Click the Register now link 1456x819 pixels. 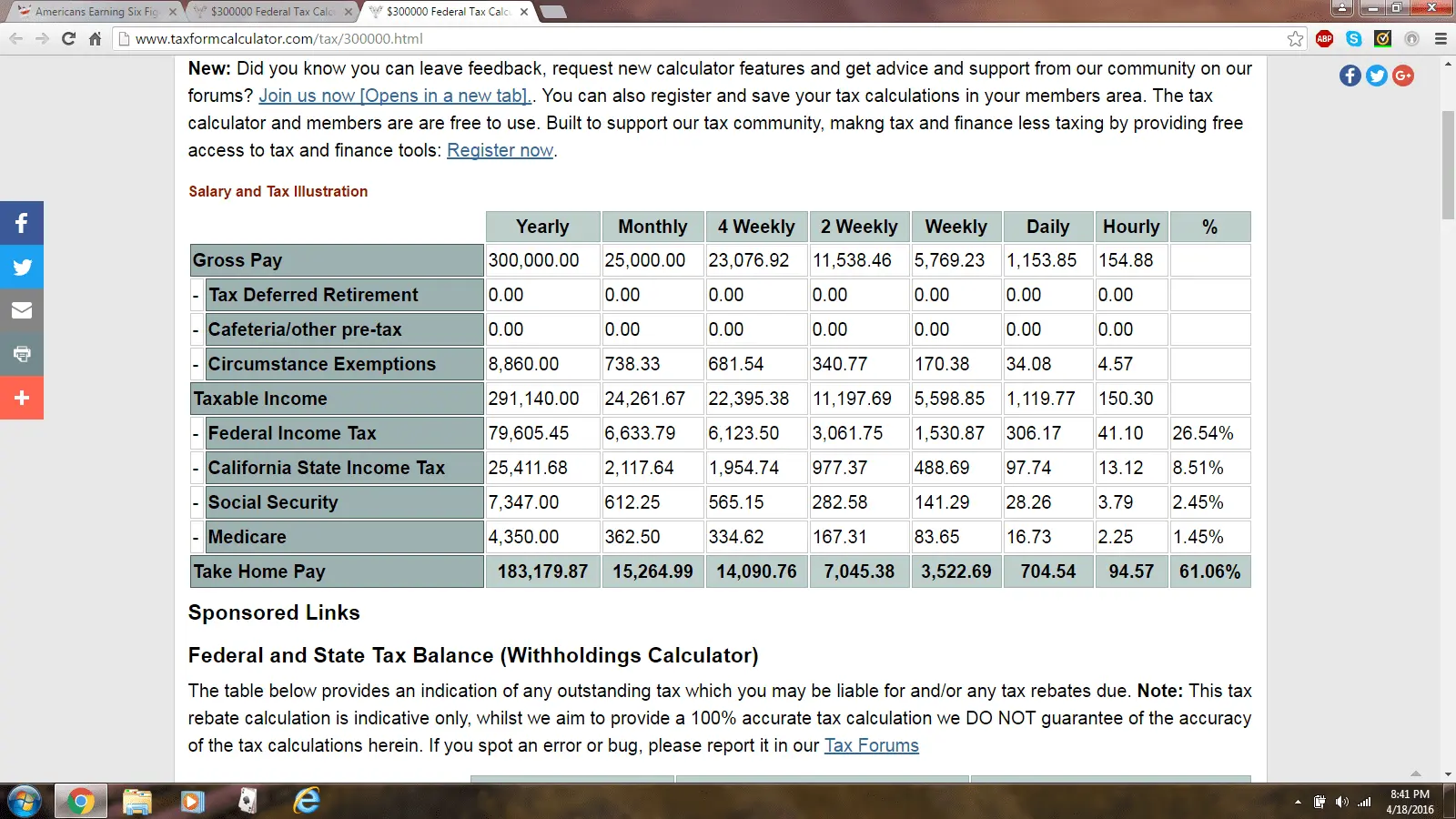pyautogui.click(x=500, y=150)
